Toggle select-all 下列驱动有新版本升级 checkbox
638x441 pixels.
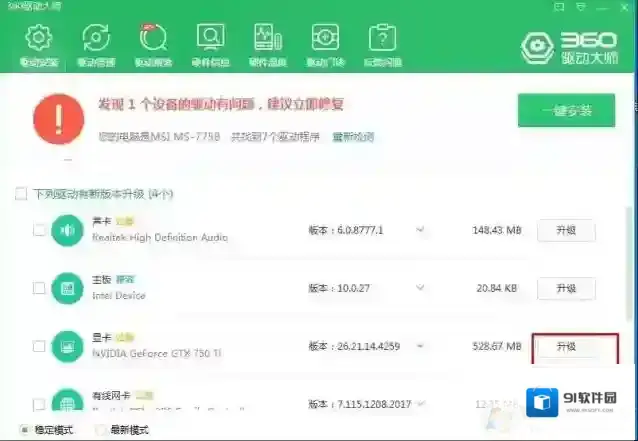tap(21, 193)
